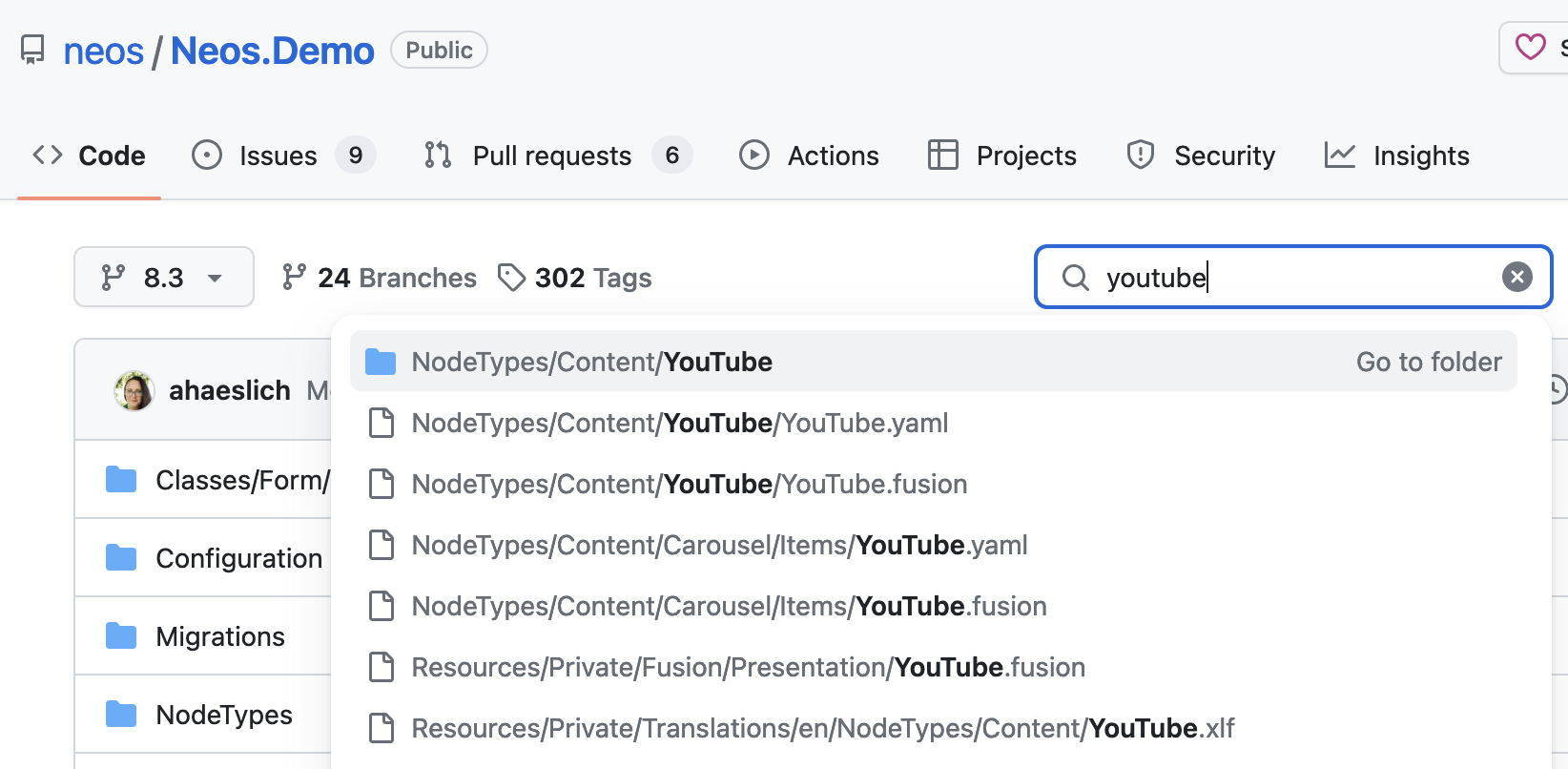Screen dimensions: 1568x769
Task: Open the ahaeslich author link
Action: (x=230, y=390)
